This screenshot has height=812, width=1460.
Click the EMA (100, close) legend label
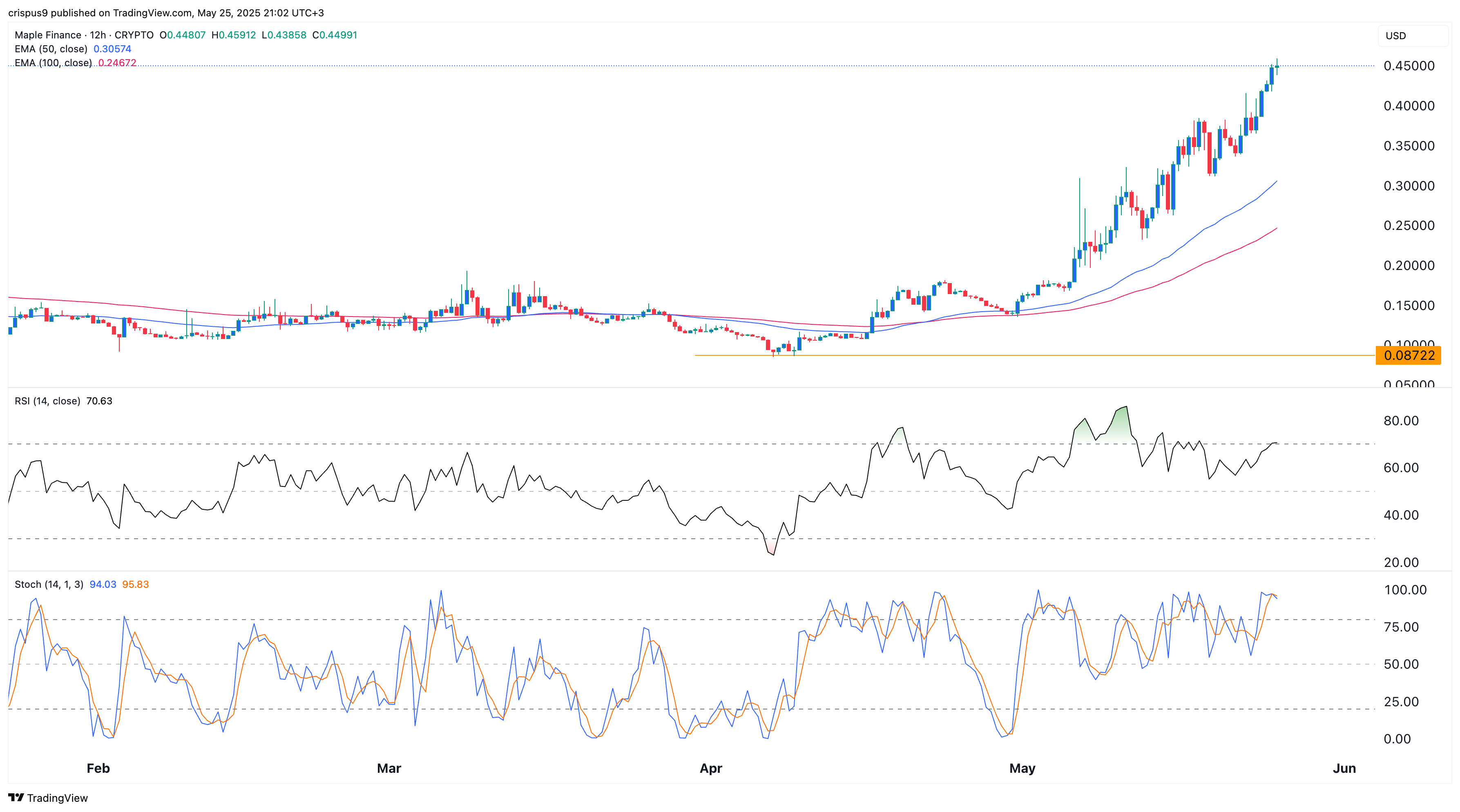(53, 62)
